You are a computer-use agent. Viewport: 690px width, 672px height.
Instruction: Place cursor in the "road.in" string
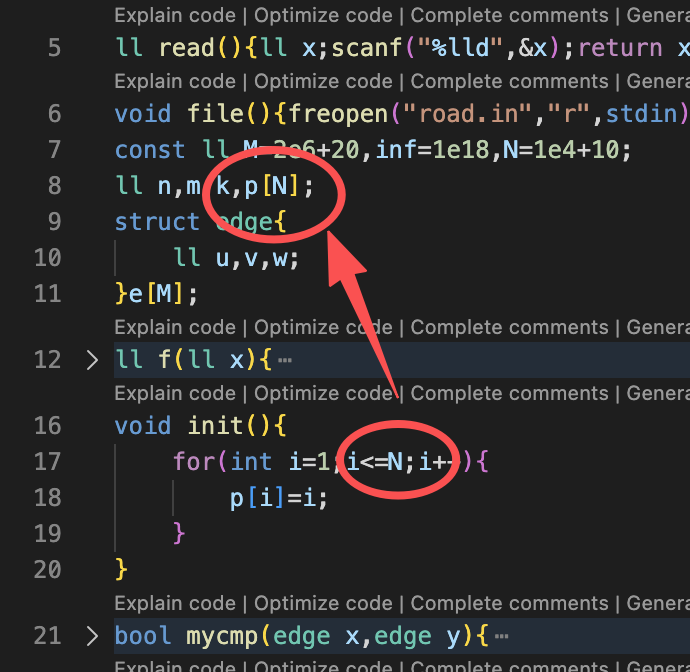[x=466, y=114]
